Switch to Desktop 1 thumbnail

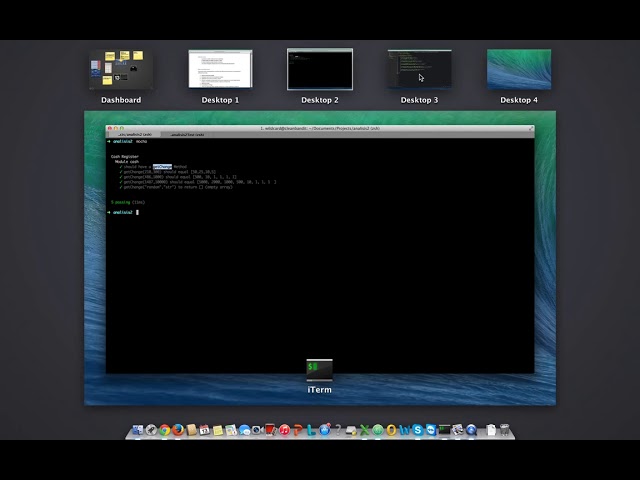click(x=220, y=69)
